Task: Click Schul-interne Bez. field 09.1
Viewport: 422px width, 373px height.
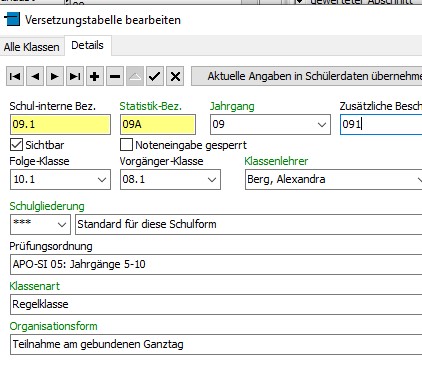Action: [x=60, y=125]
